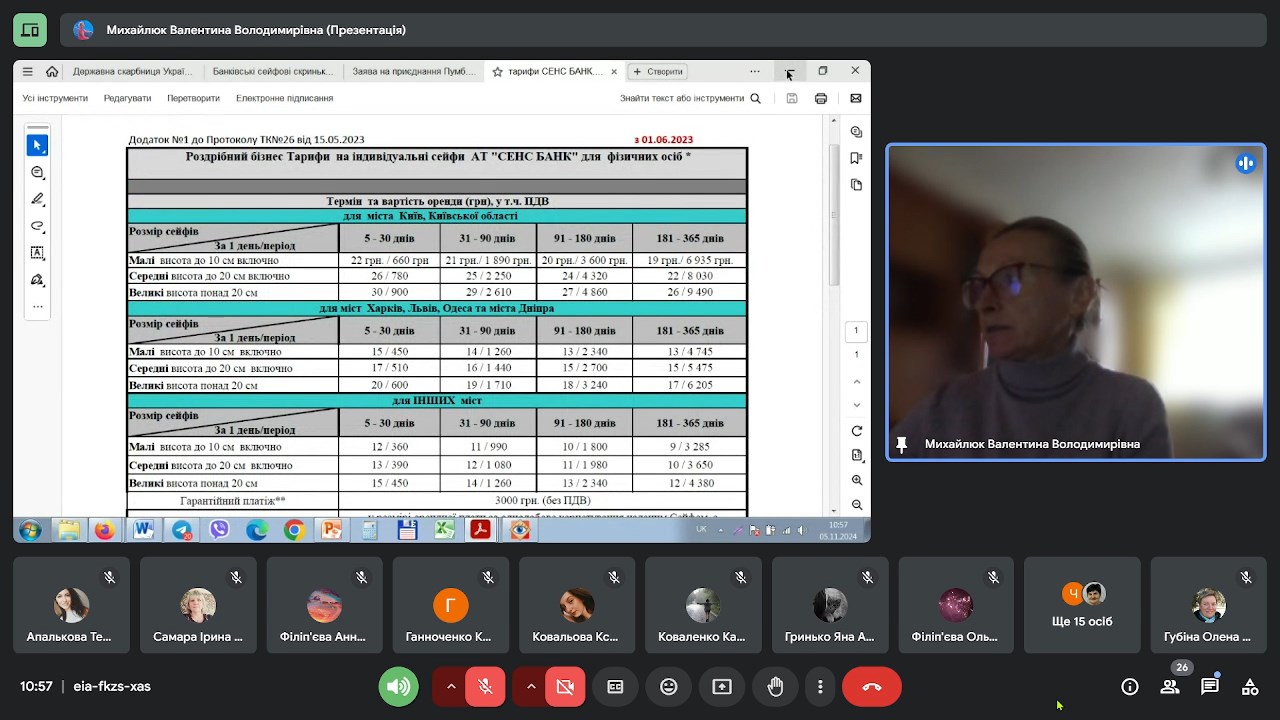Open Telegram from shared taskbar
This screenshot has width=1280, height=720.
point(181,530)
